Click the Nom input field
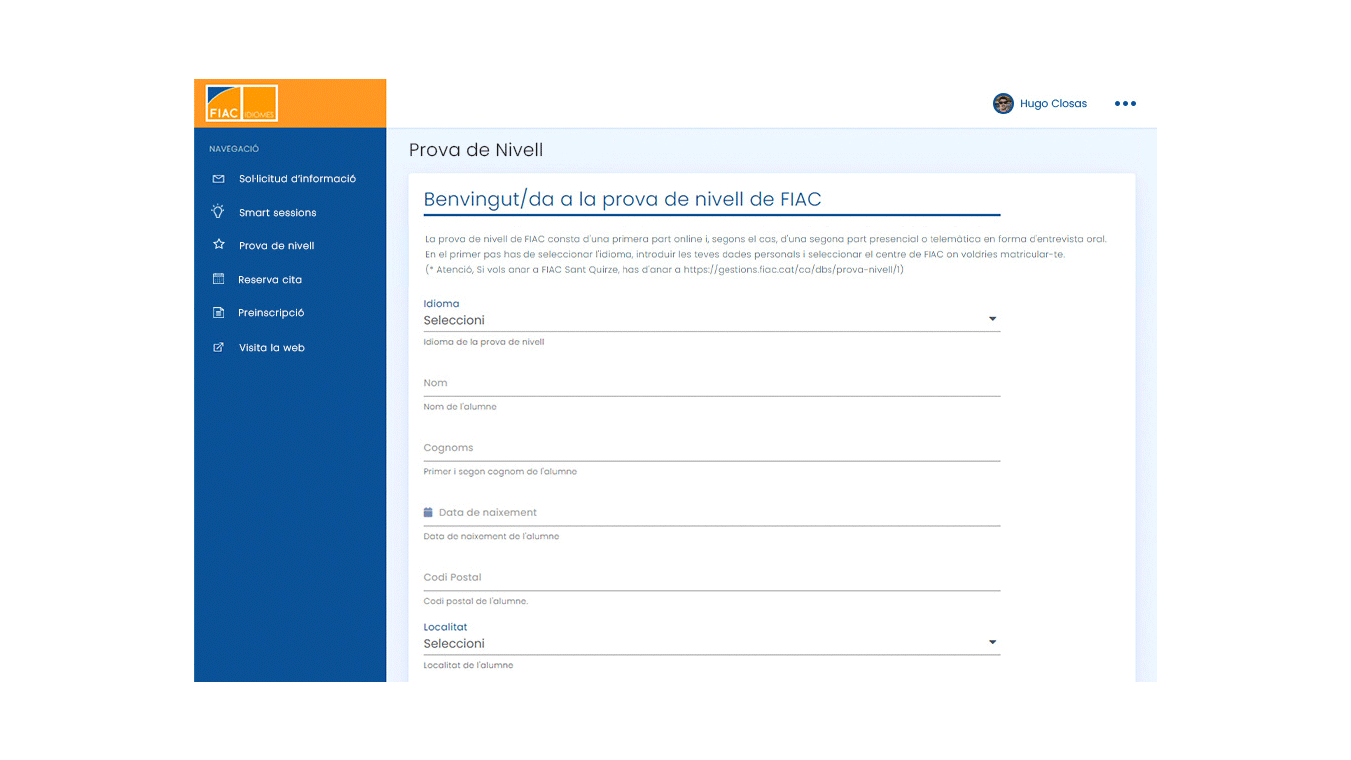 pyautogui.click(x=711, y=383)
